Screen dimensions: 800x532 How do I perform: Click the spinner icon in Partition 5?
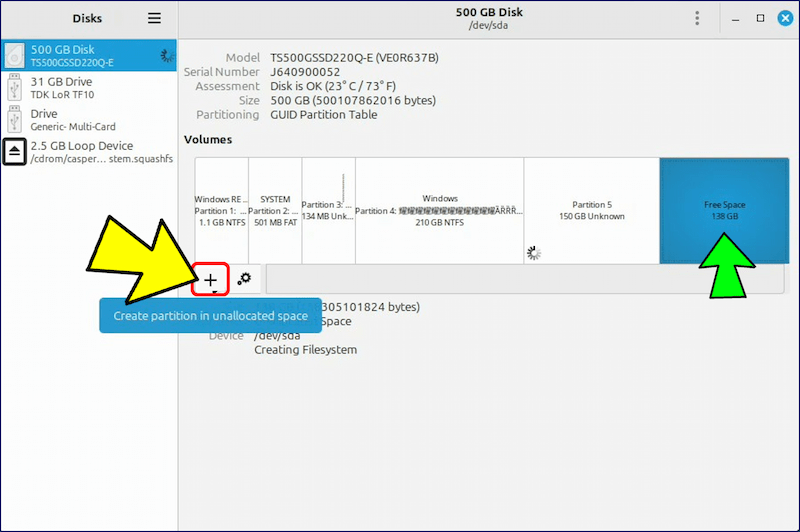click(x=534, y=253)
